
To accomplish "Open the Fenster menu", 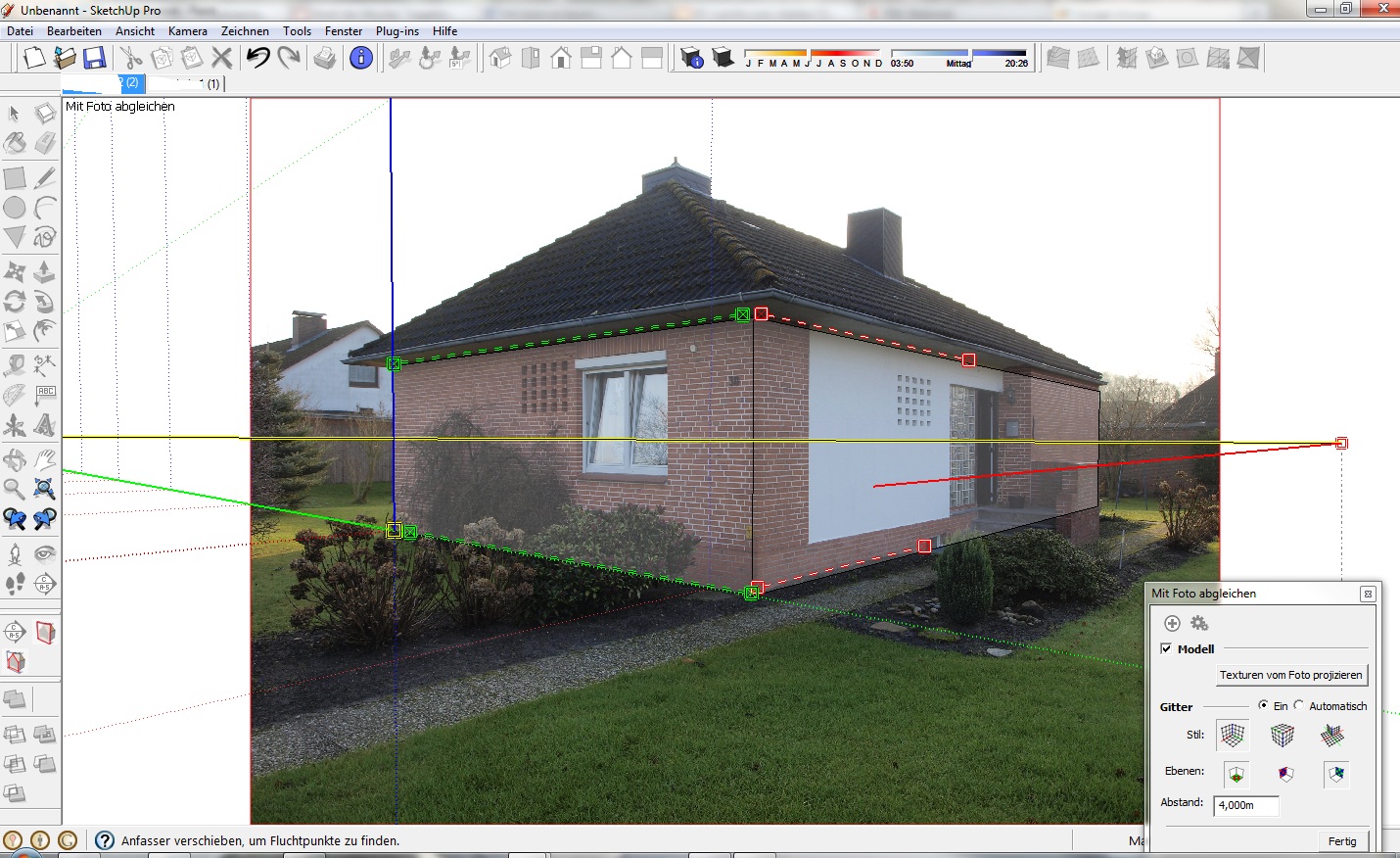I will [344, 31].
